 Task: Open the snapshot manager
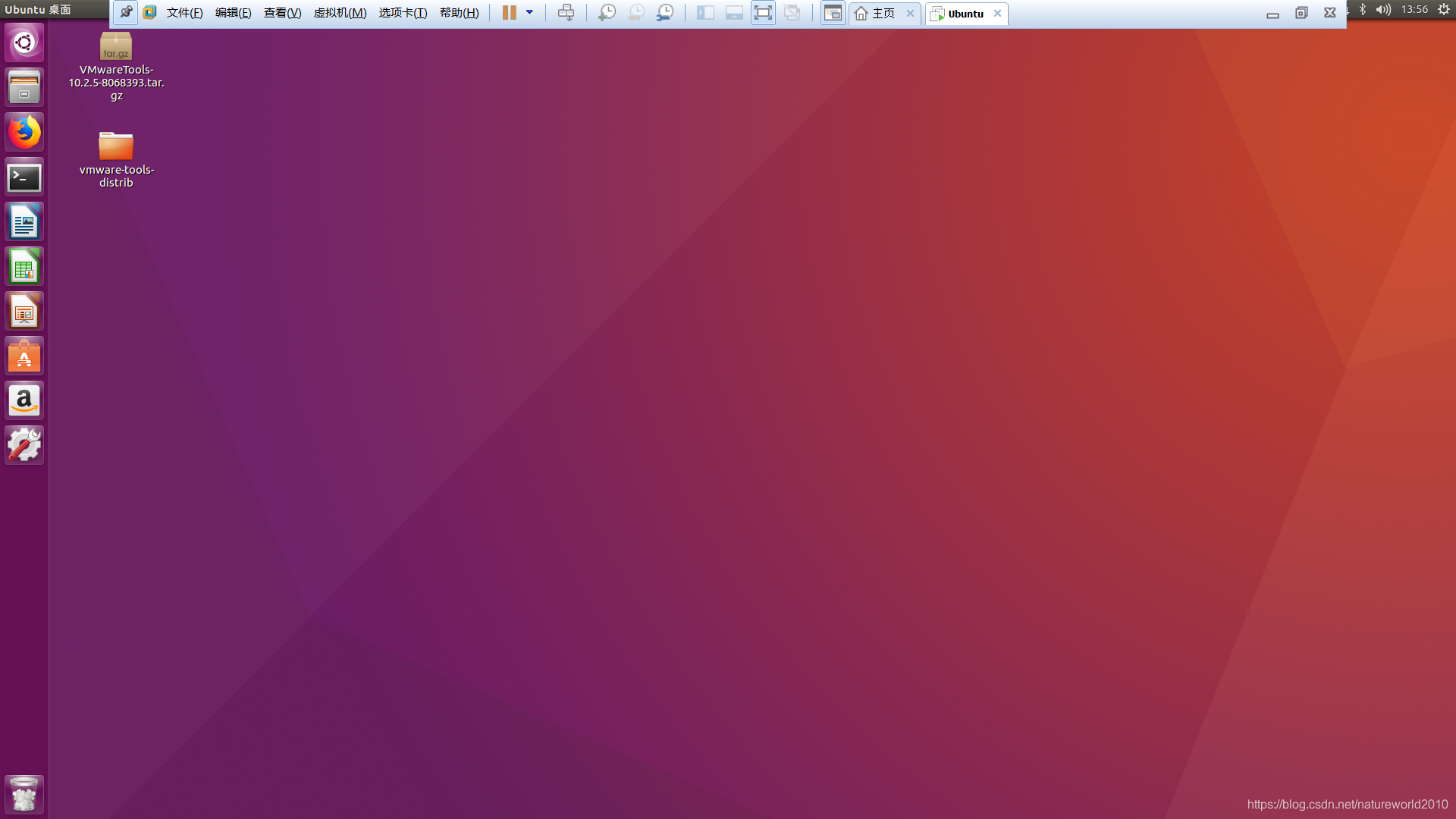pos(664,13)
